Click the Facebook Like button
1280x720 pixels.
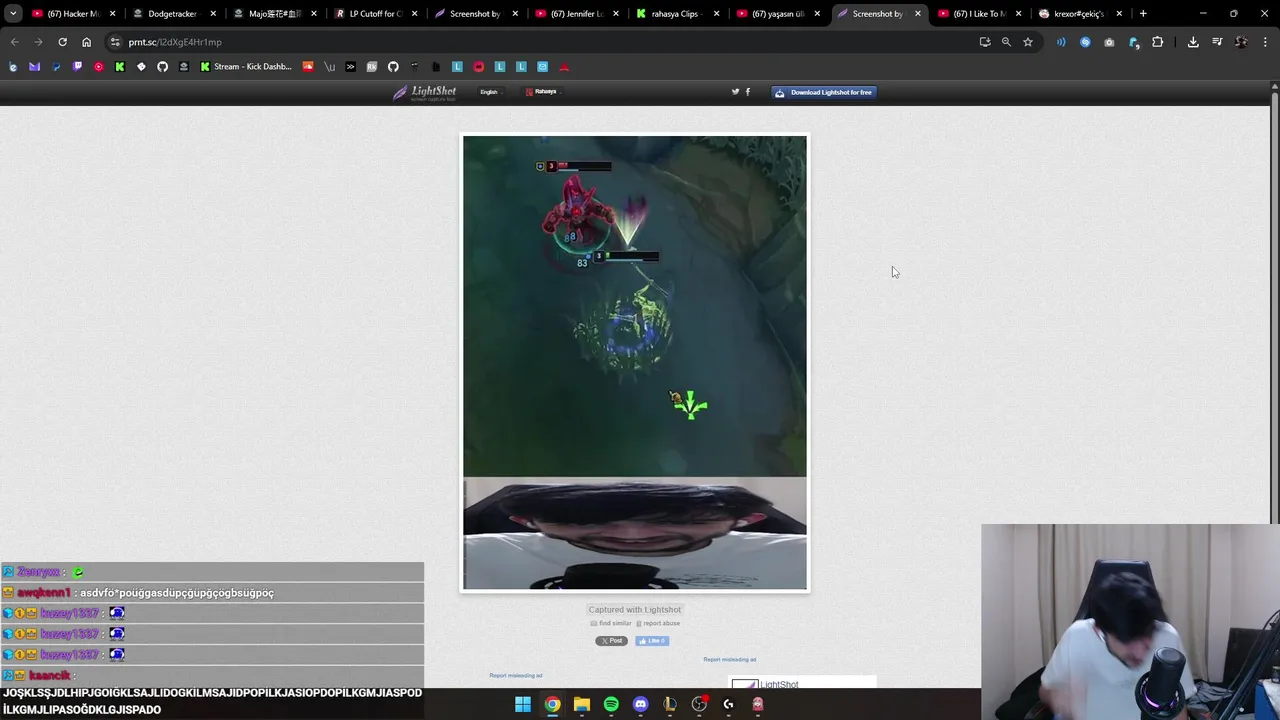(652, 641)
